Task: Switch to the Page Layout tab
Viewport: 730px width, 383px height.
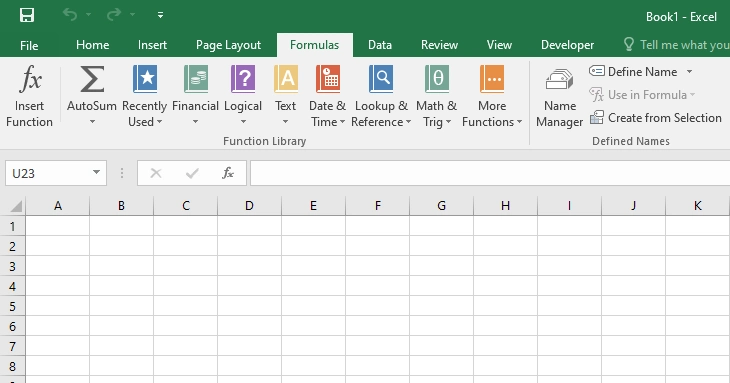Action: 228,45
